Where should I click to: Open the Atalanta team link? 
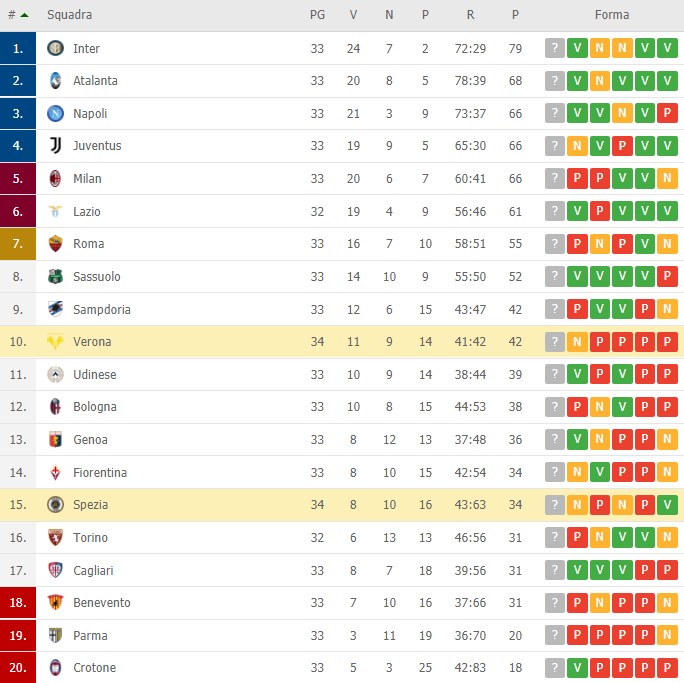[96, 81]
